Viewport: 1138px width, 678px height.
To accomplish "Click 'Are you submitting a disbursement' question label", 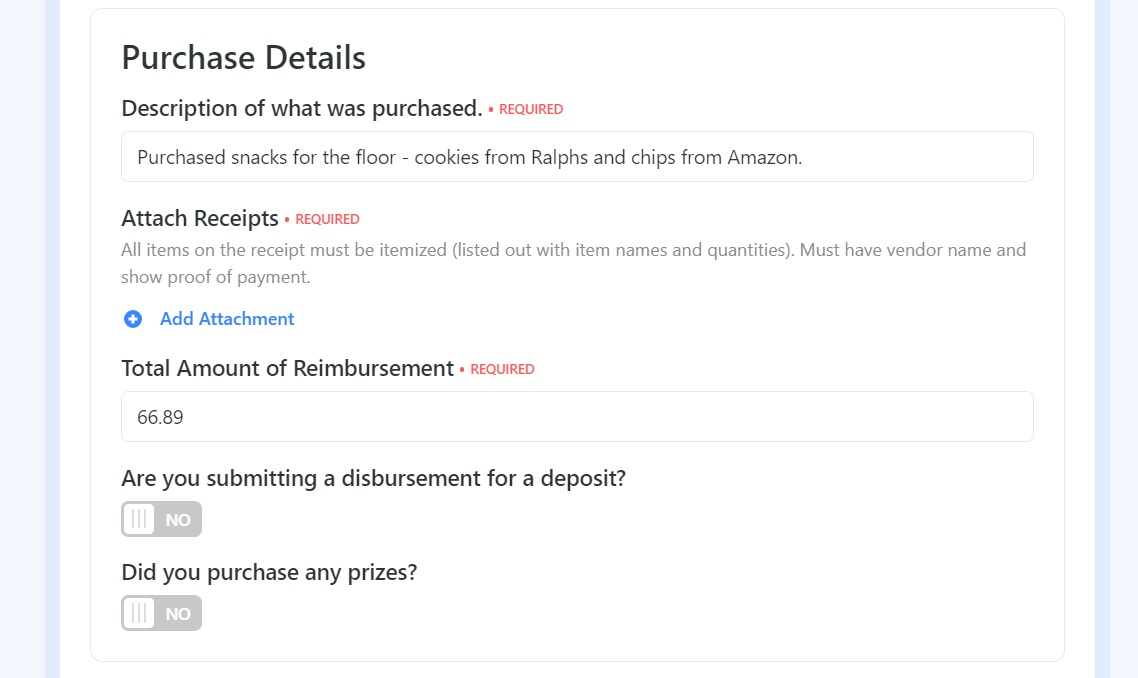I will (373, 478).
